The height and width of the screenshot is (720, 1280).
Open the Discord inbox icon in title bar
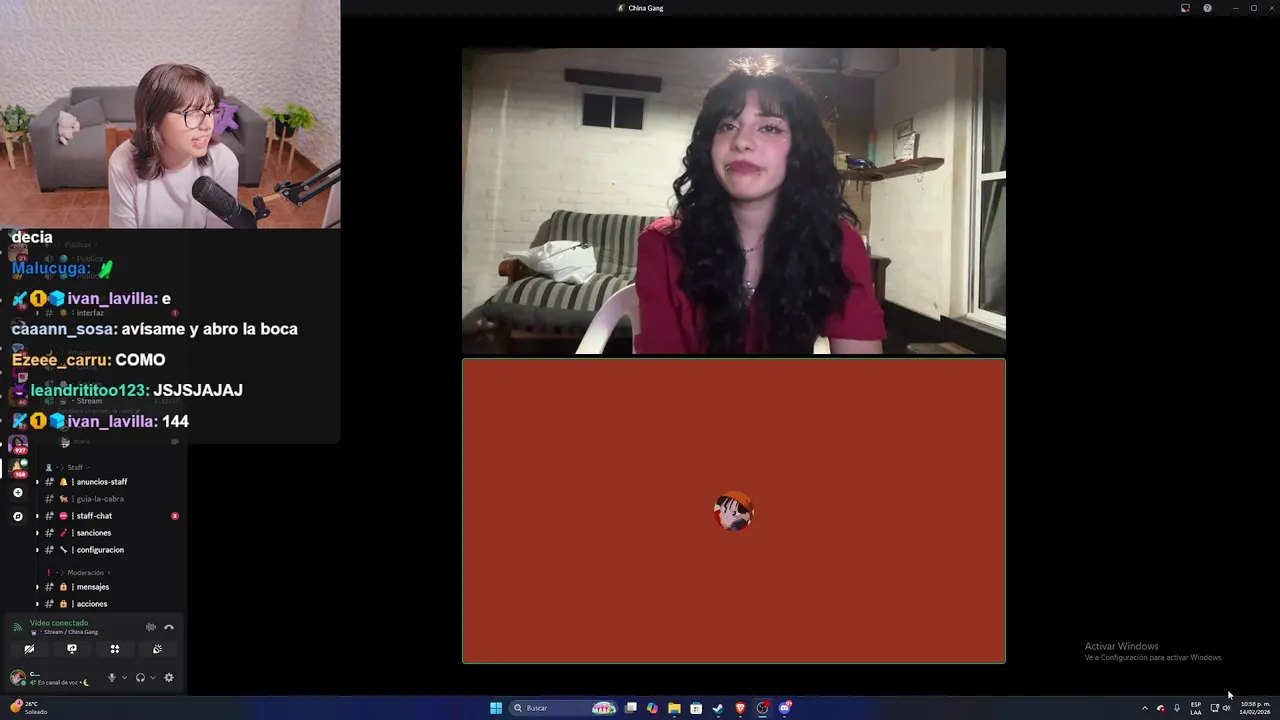1185,8
